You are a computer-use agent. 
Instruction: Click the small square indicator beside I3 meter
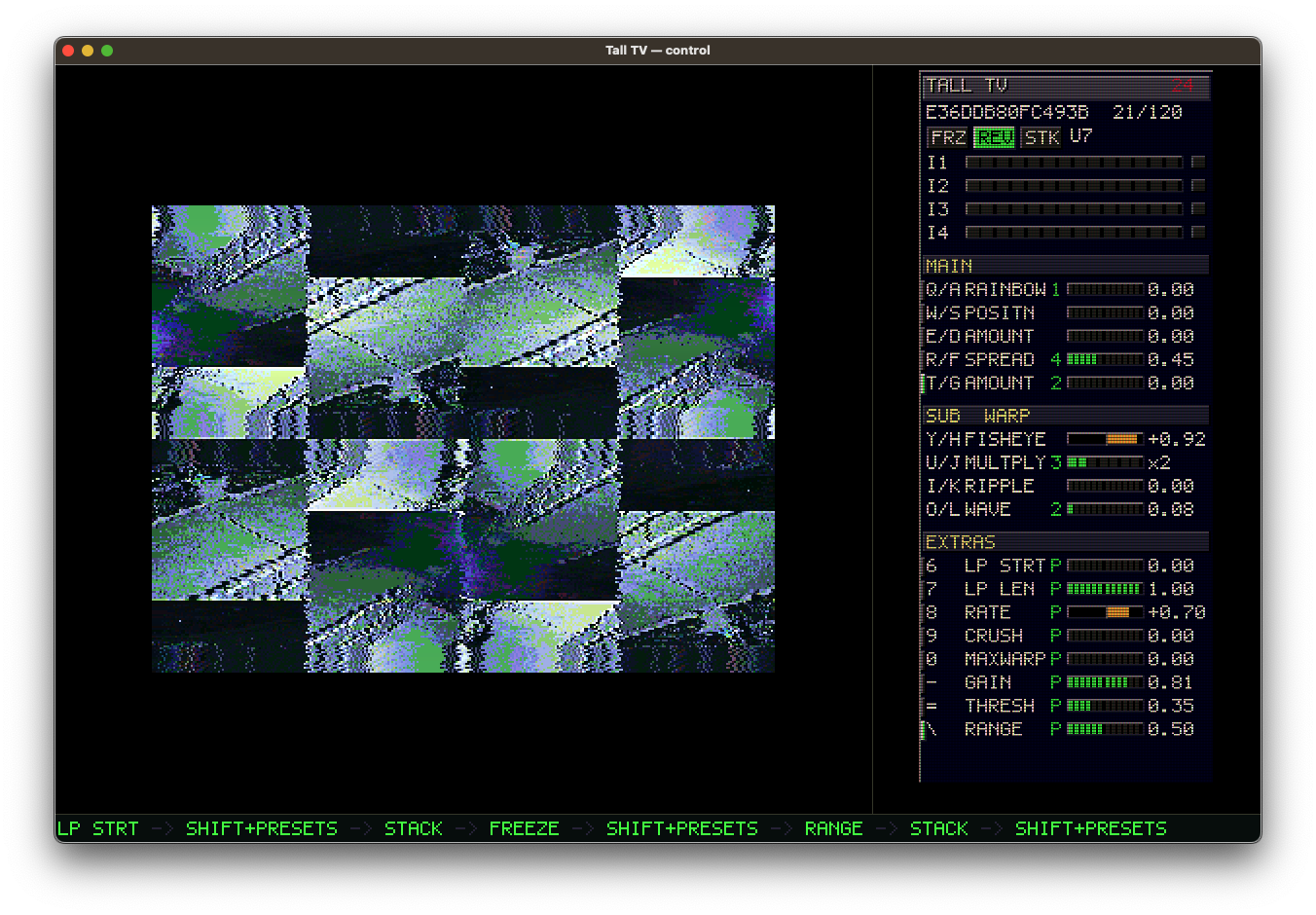[x=1198, y=209]
